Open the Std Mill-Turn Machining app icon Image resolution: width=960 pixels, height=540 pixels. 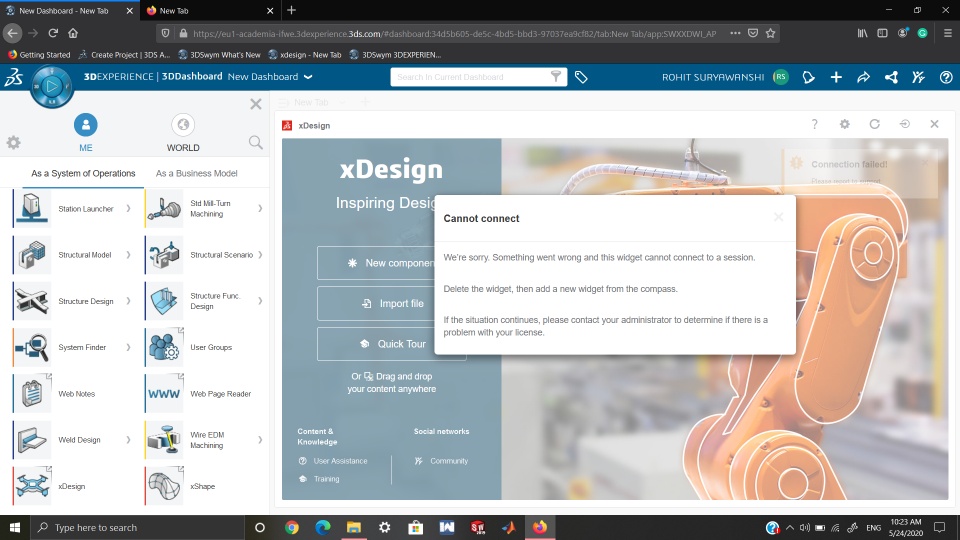tap(164, 209)
